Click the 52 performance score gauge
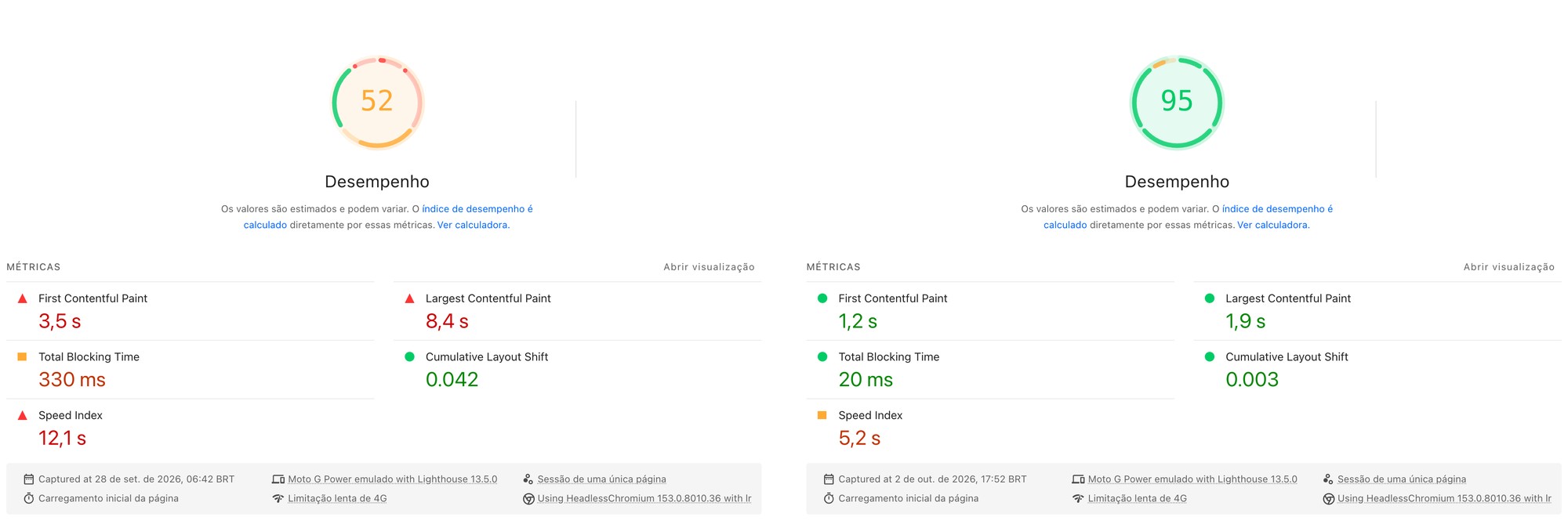Viewport: 1568px width, 524px height. pos(378,102)
